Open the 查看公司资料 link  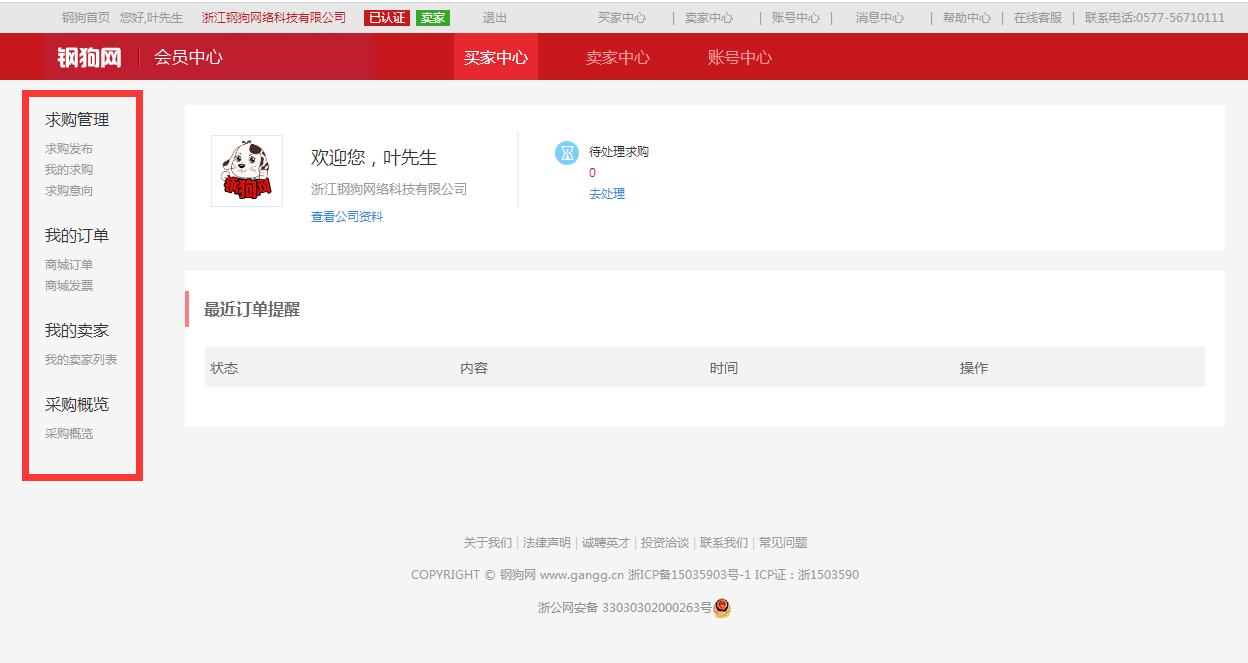point(347,216)
